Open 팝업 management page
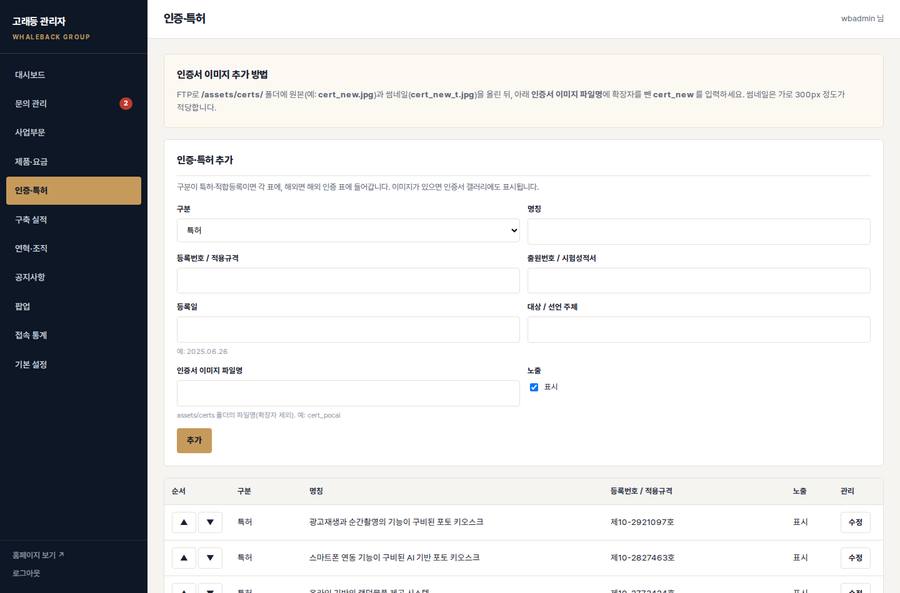 73,306
